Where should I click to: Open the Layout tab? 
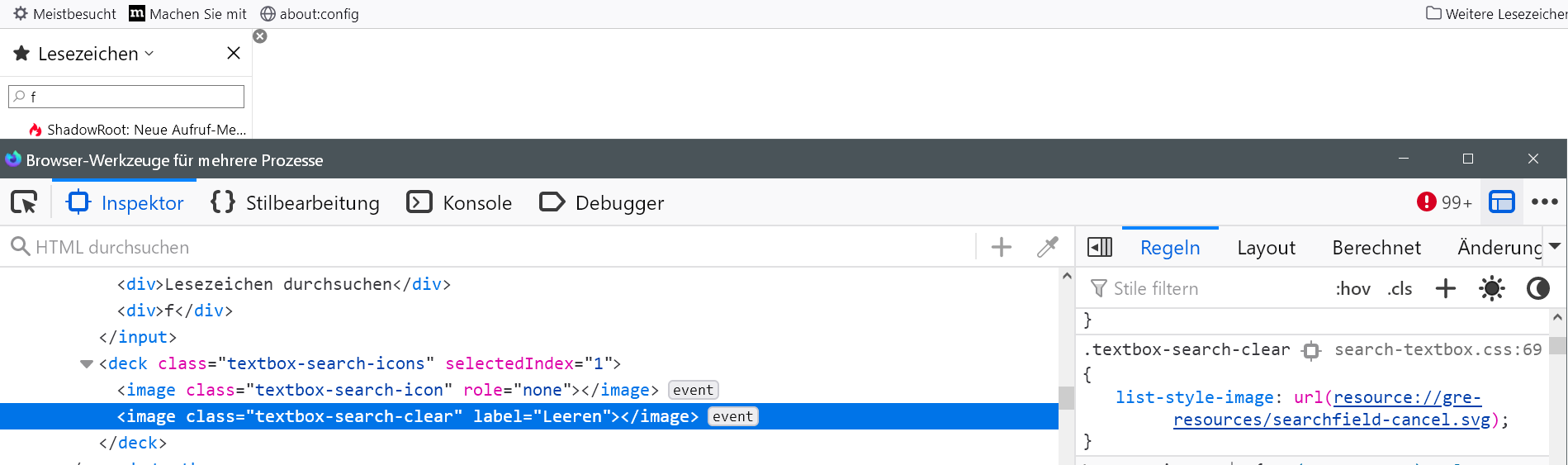[1266, 248]
